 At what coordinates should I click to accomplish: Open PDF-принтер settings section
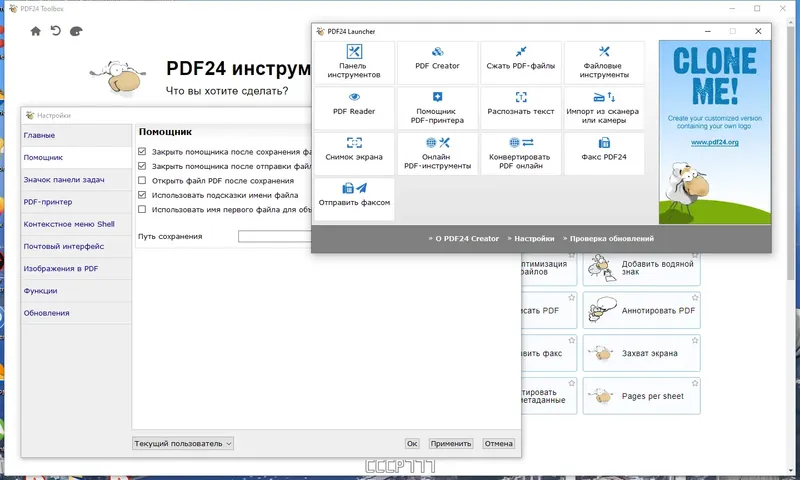click(77, 202)
